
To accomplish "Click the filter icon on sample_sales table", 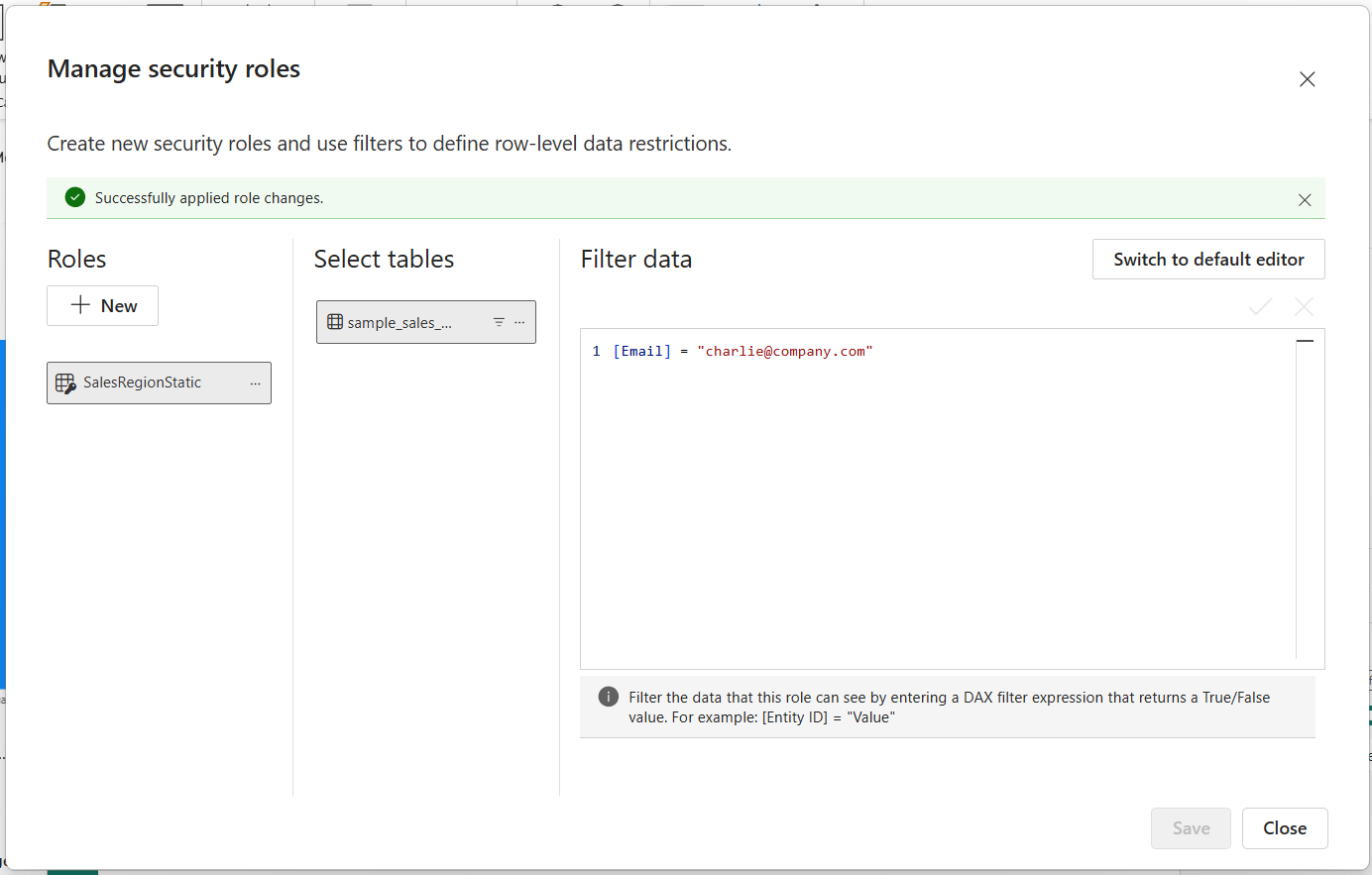I will tap(499, 322).
